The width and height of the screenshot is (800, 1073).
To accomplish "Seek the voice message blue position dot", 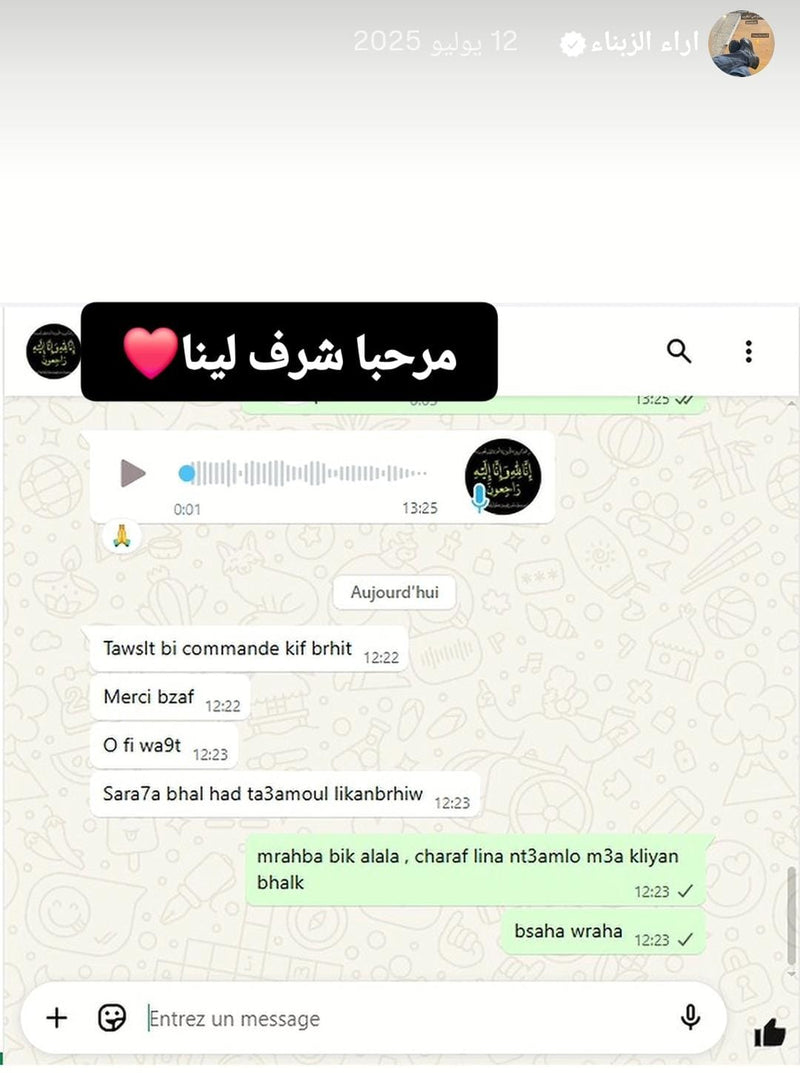I will click(x=186, y=473).
